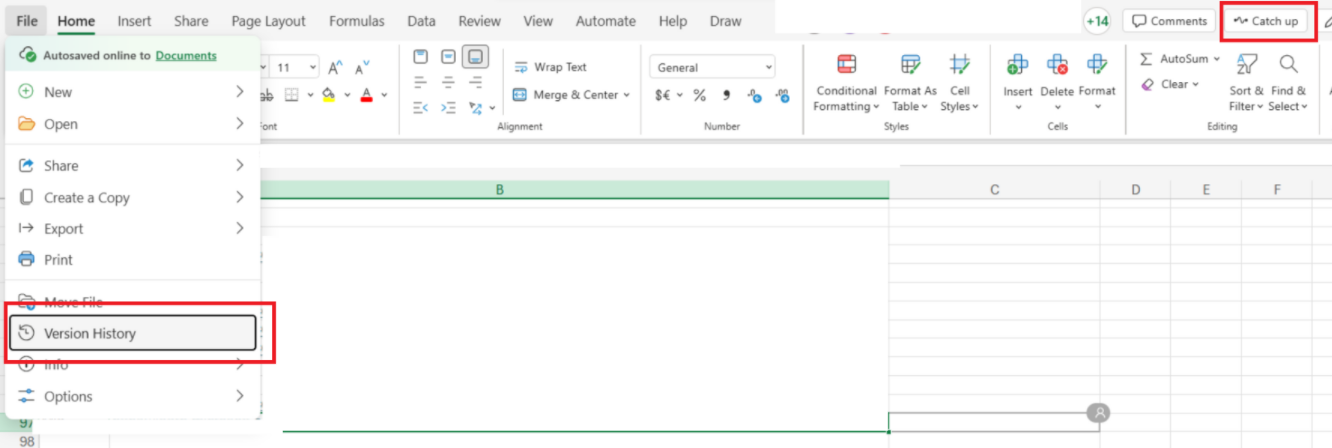
Task: Toggle bottom align in Alignment group
Action: point(475,57)
